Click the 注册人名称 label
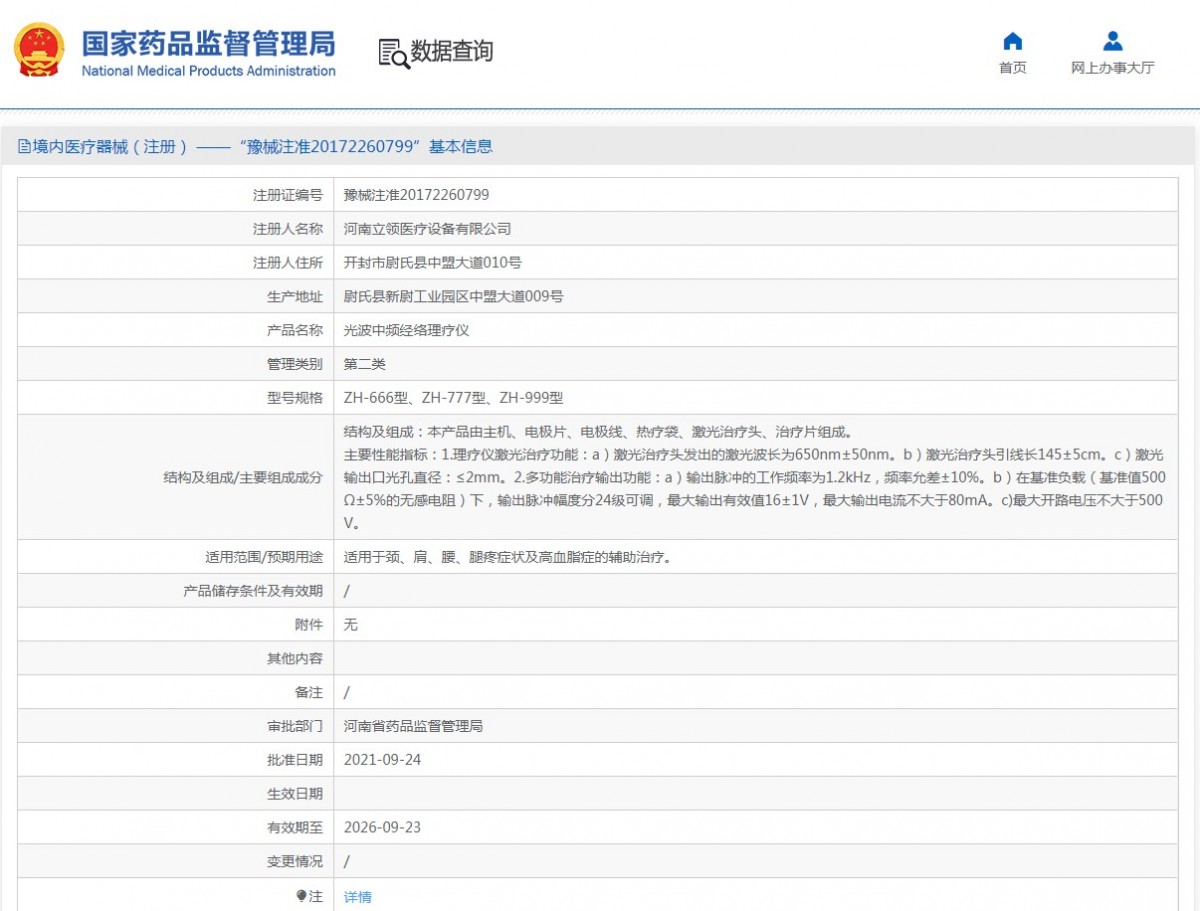Viewport: 1200px width, 911px height. [288, 229]
